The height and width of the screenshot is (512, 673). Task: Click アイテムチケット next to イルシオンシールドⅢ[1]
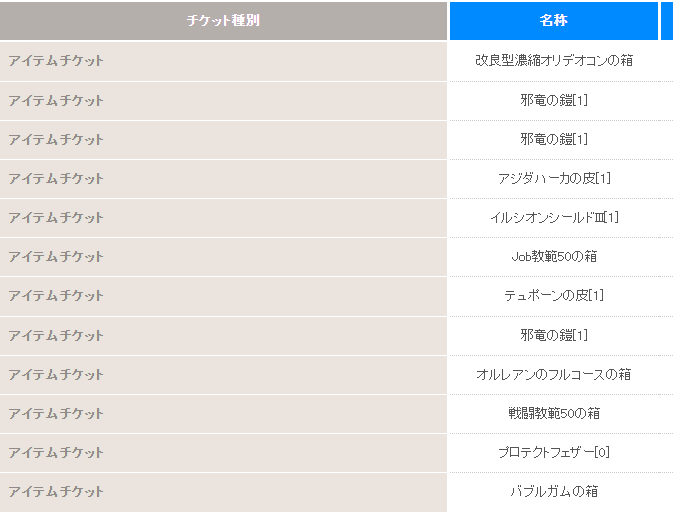pyautogui.click(x=56, y=217)
